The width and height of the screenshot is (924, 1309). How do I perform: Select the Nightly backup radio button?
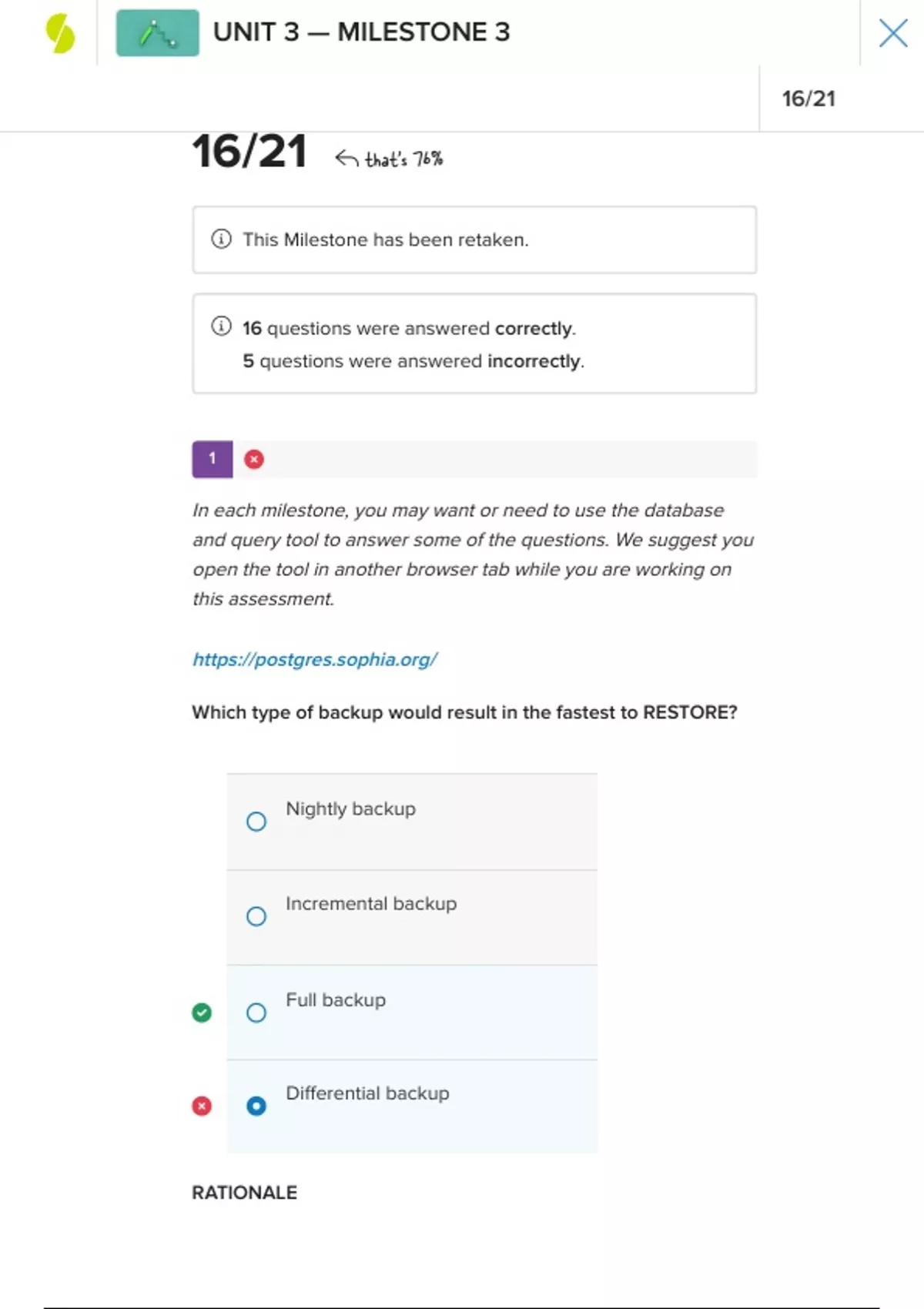point(256,822)
